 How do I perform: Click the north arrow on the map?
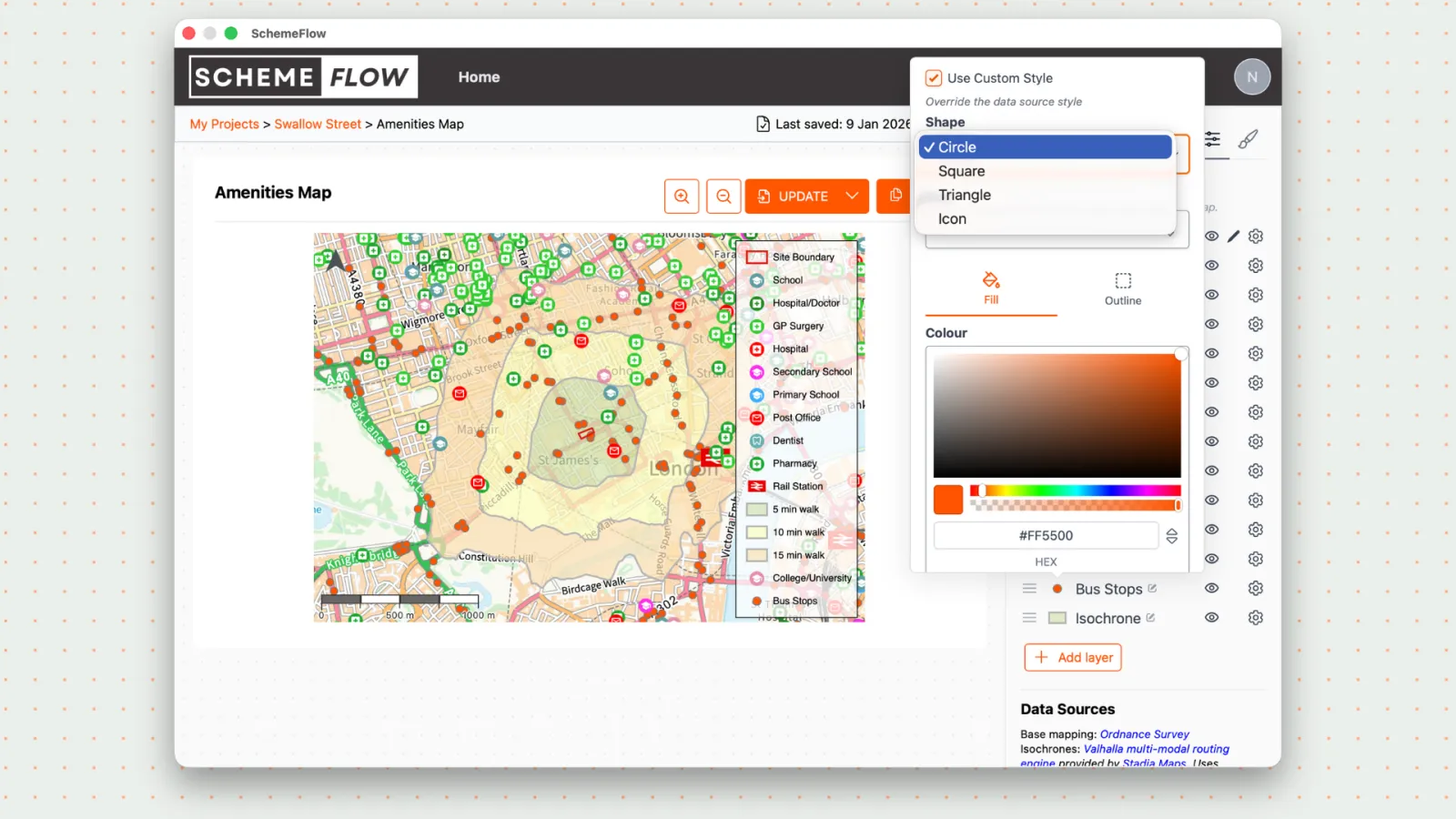(335, 261)
